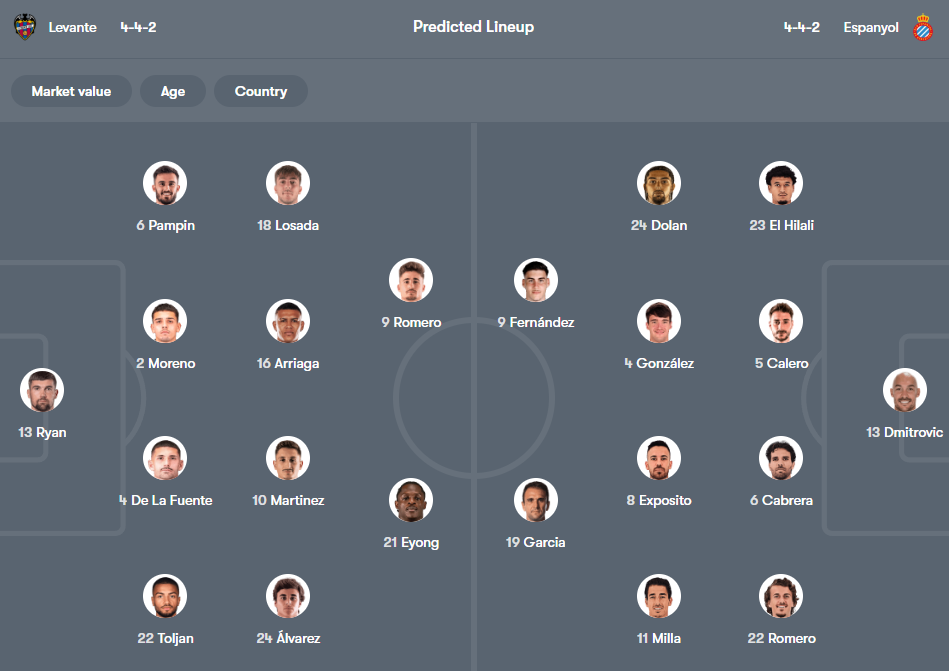The width and height of the screenshot is (949, 671).
Task: Select the Age filter
Action: (x=172, y=91)
